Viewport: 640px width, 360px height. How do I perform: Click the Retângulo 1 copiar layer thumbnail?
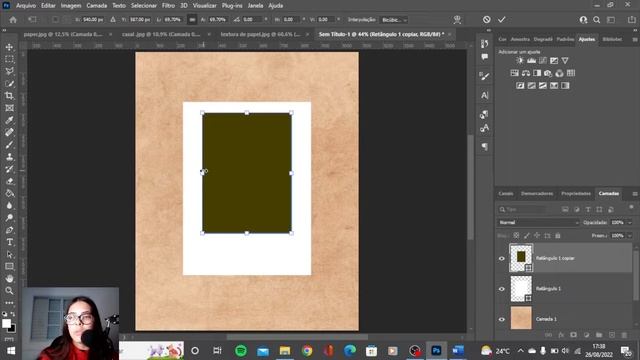(521, 258)
